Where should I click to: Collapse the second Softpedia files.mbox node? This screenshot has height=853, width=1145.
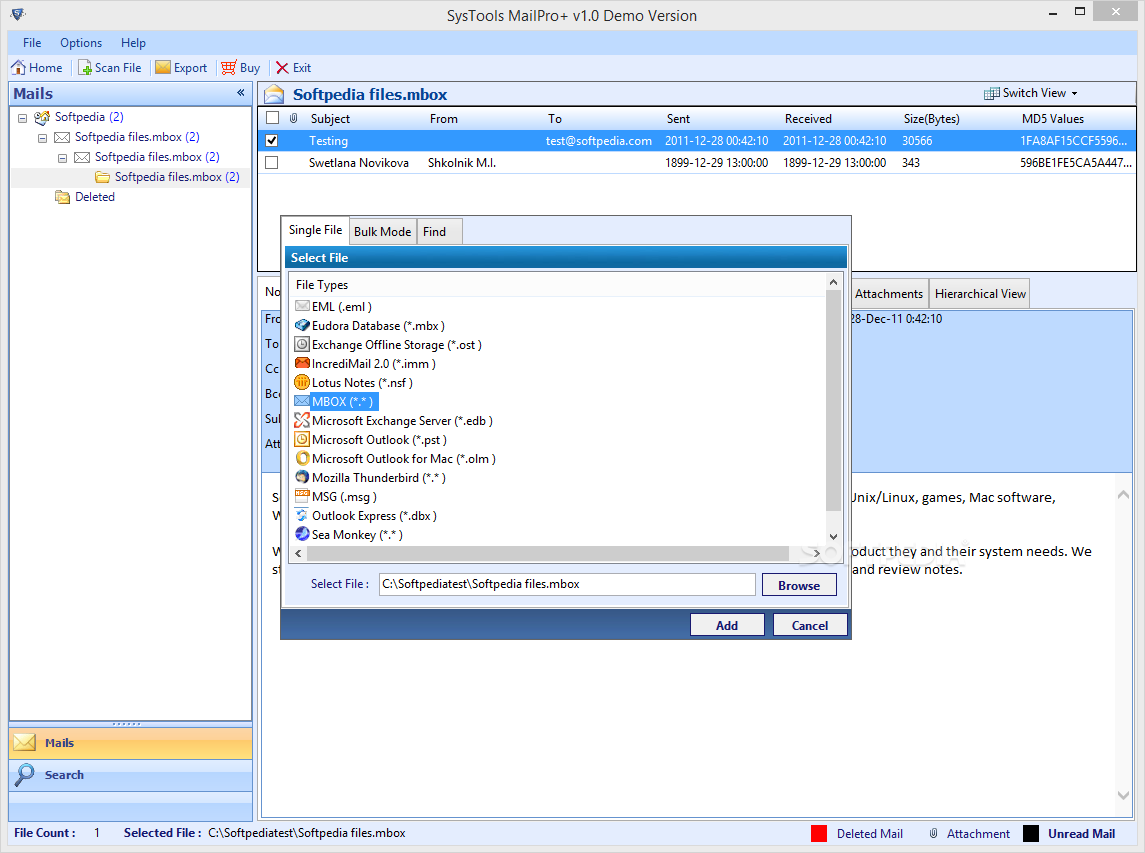click(x=62, y=157)
